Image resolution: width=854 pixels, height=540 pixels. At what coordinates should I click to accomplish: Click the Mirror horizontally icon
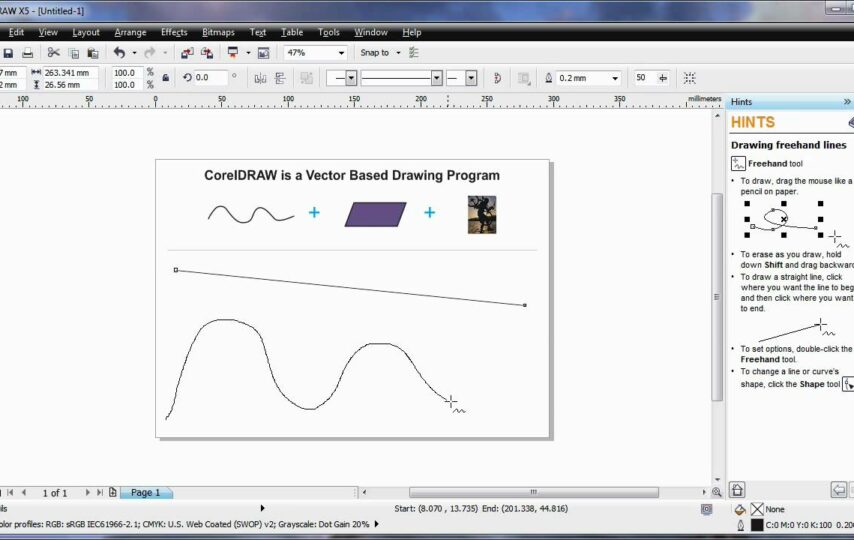pos(260,78)
